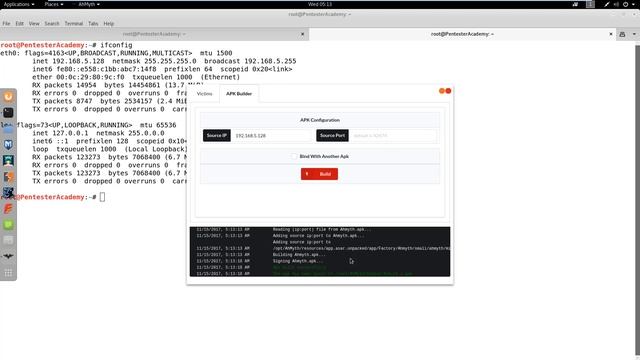Image resolution: width=640 pixels, height=360 pixels.
Task: Click the Source IP input field
Action: coord(272,136)
